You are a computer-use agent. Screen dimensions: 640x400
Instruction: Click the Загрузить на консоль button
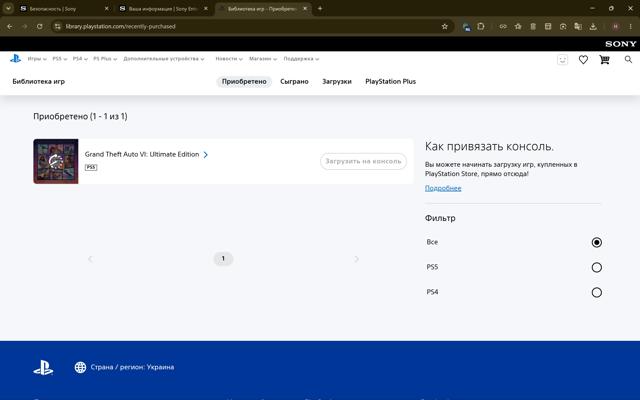coord(363,161)
